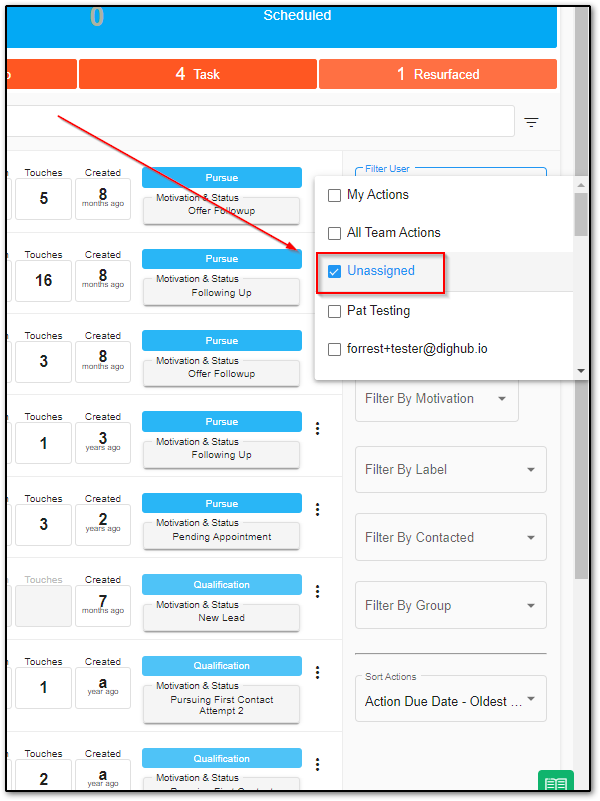The image size is (600, 801).
Task: Open three-dot menu for Pending Appointment row
Action: pos(318,509)
